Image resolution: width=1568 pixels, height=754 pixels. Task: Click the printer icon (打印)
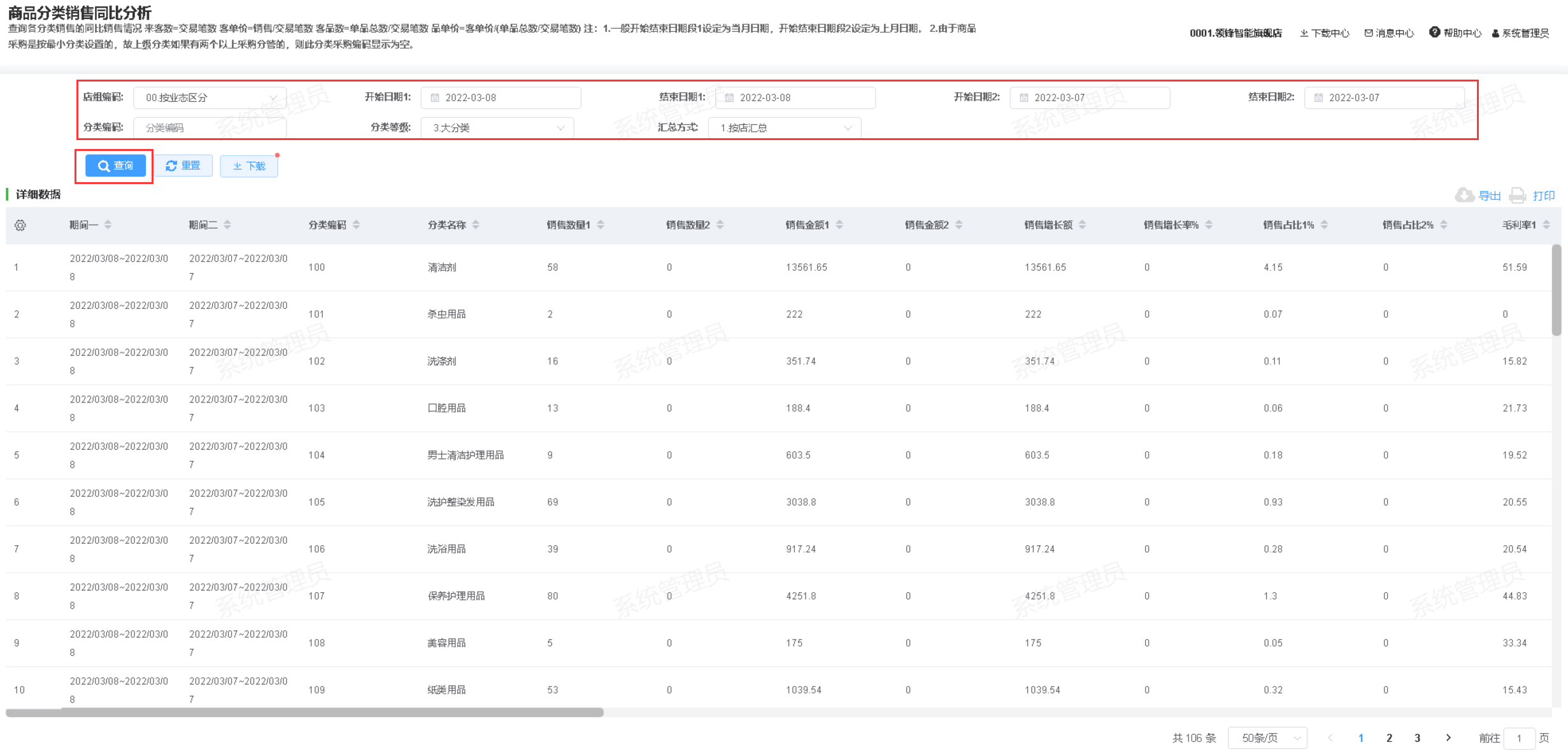click(1518, 196)
